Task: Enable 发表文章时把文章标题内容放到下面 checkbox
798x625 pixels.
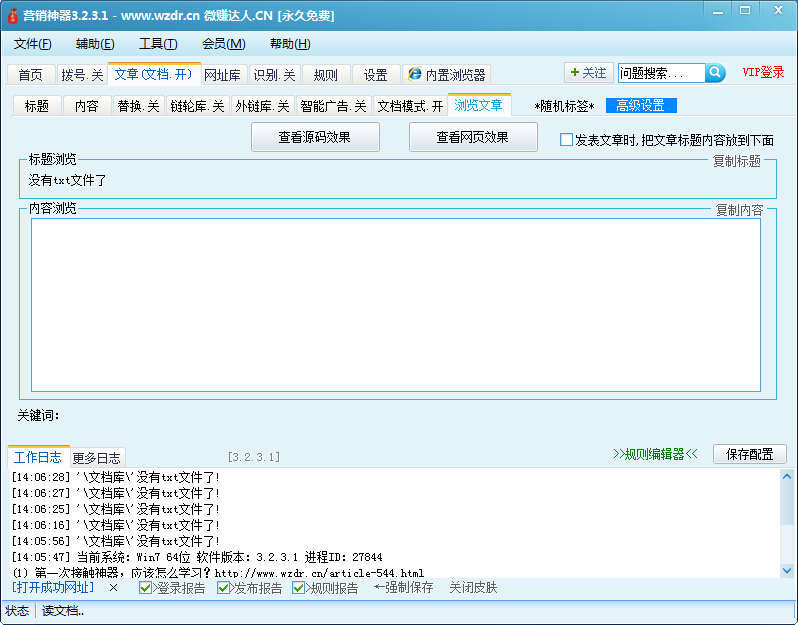Action: click(566, 139)
